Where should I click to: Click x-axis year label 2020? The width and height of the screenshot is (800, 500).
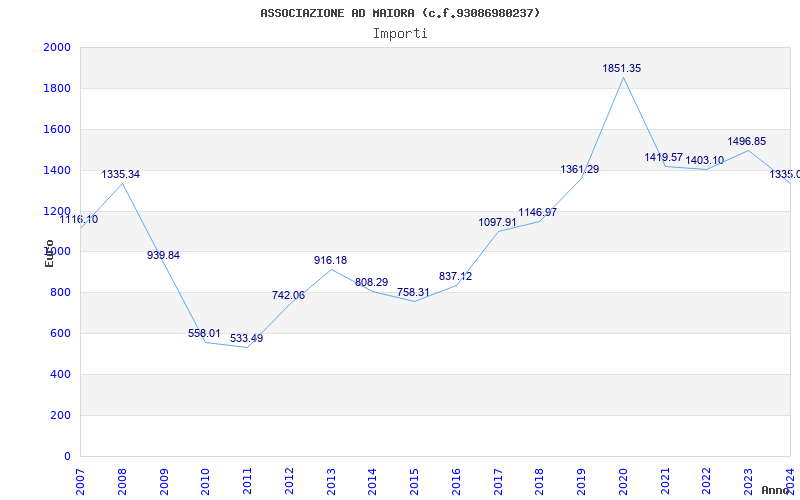click(x=623, y=482)
